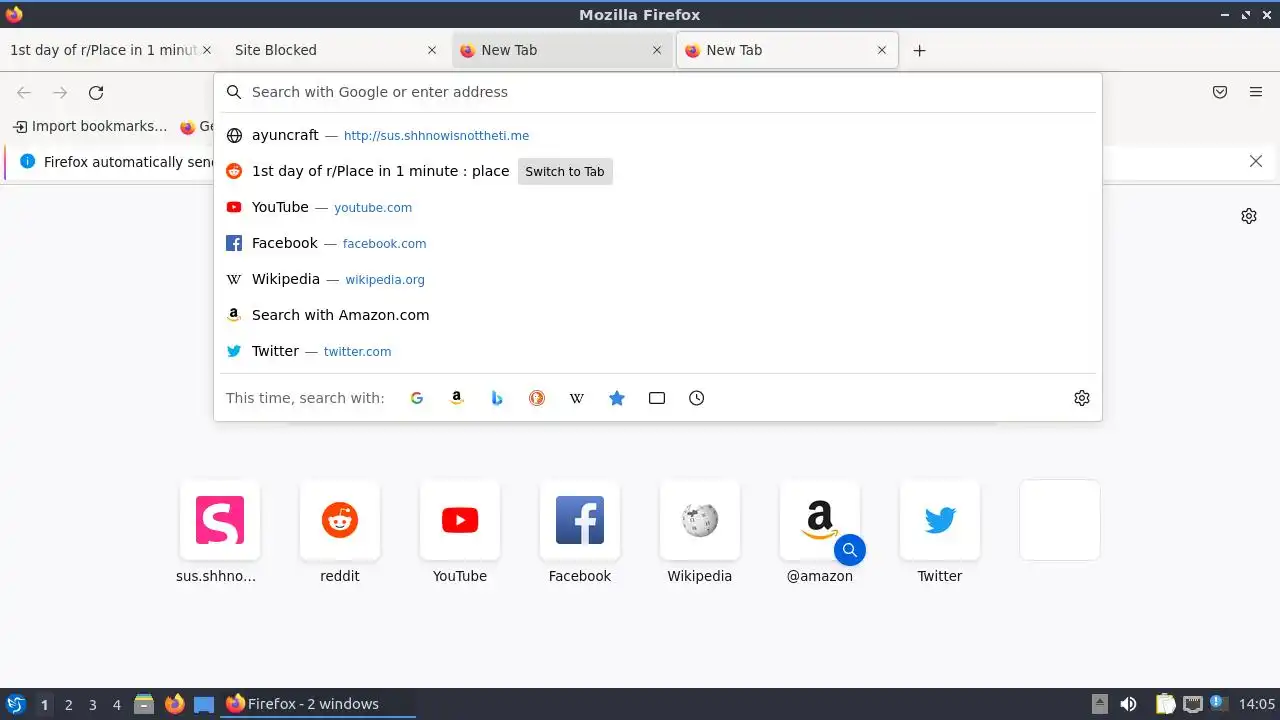The height and width of the screenshot is (720, 1280).
Task: Select the third tab named New Tab
Action: 562,50
